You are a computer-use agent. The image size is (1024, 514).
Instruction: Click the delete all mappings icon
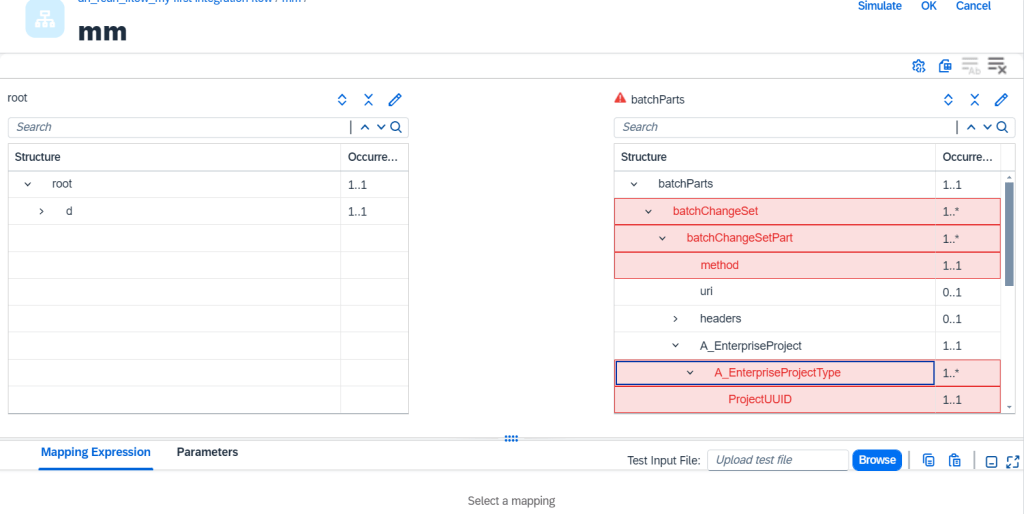coord(996,66)
